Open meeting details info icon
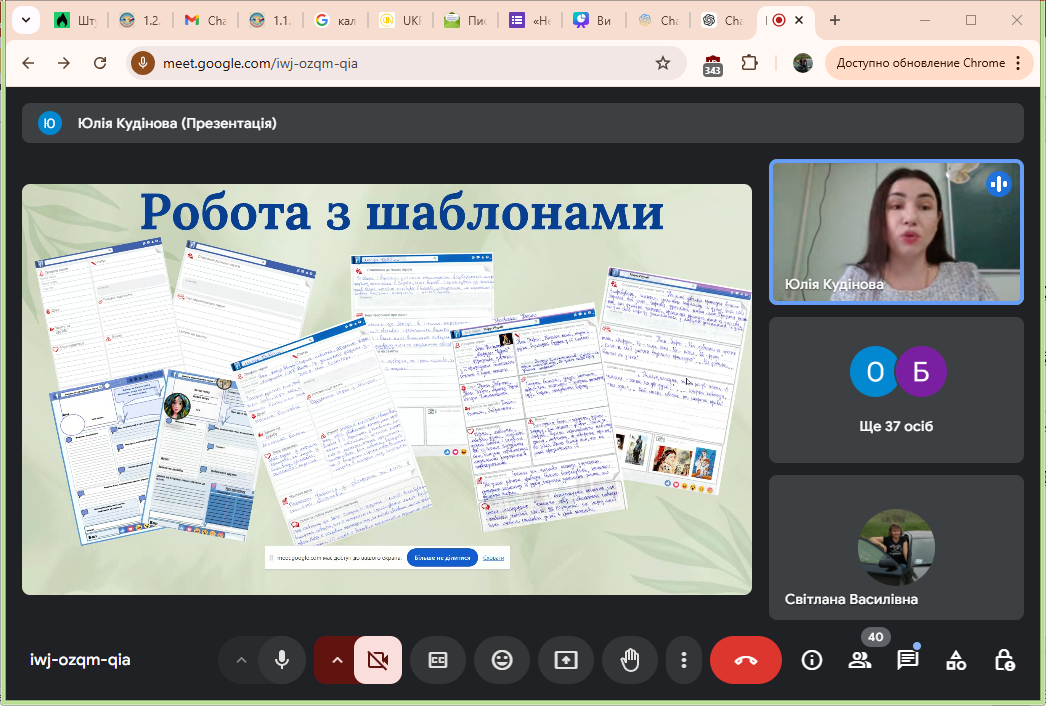1046x706 pixels. click(812, 660)
